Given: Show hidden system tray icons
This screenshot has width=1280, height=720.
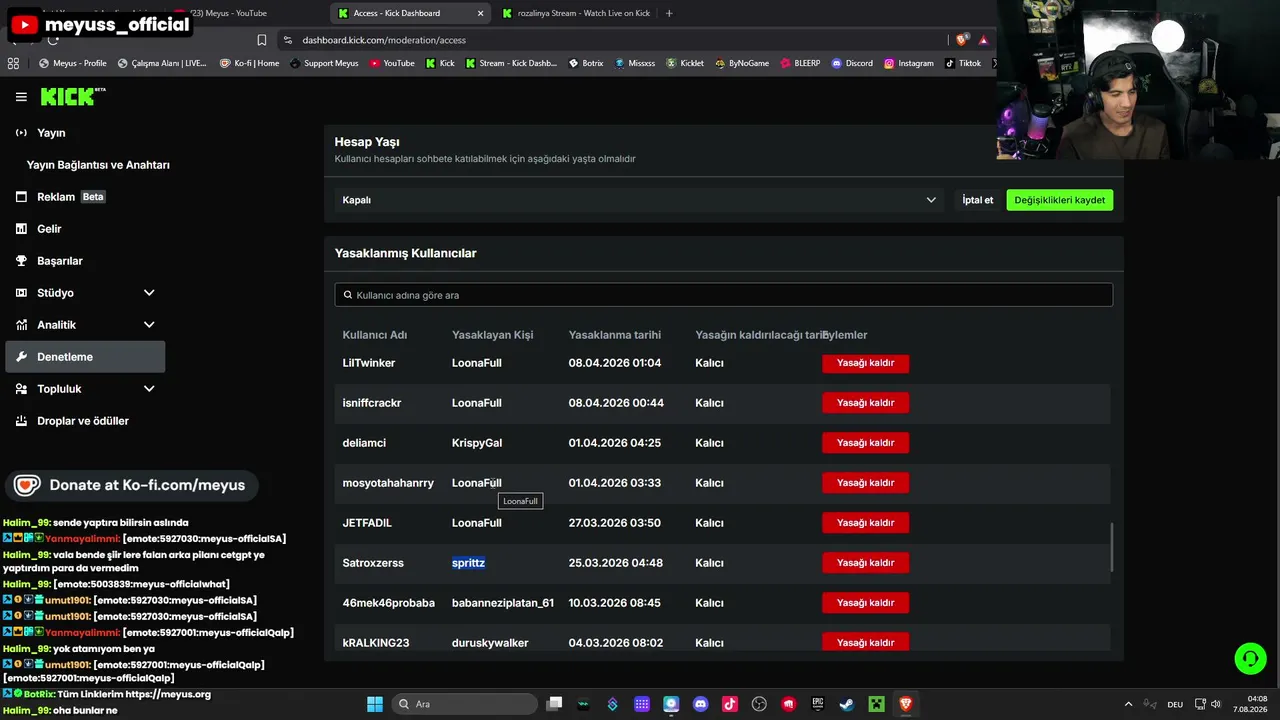Looking at the screenshot, I should (x=1128, y=704).
